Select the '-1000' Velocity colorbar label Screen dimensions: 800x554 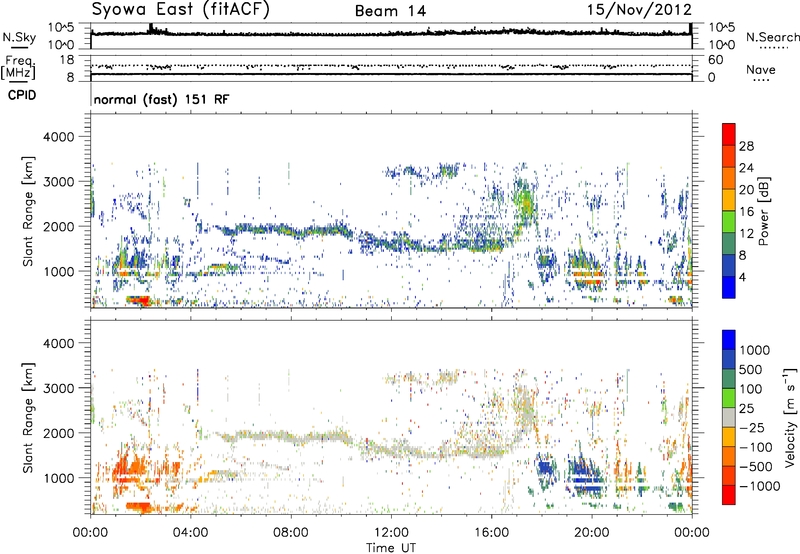[x=759, y=486]
